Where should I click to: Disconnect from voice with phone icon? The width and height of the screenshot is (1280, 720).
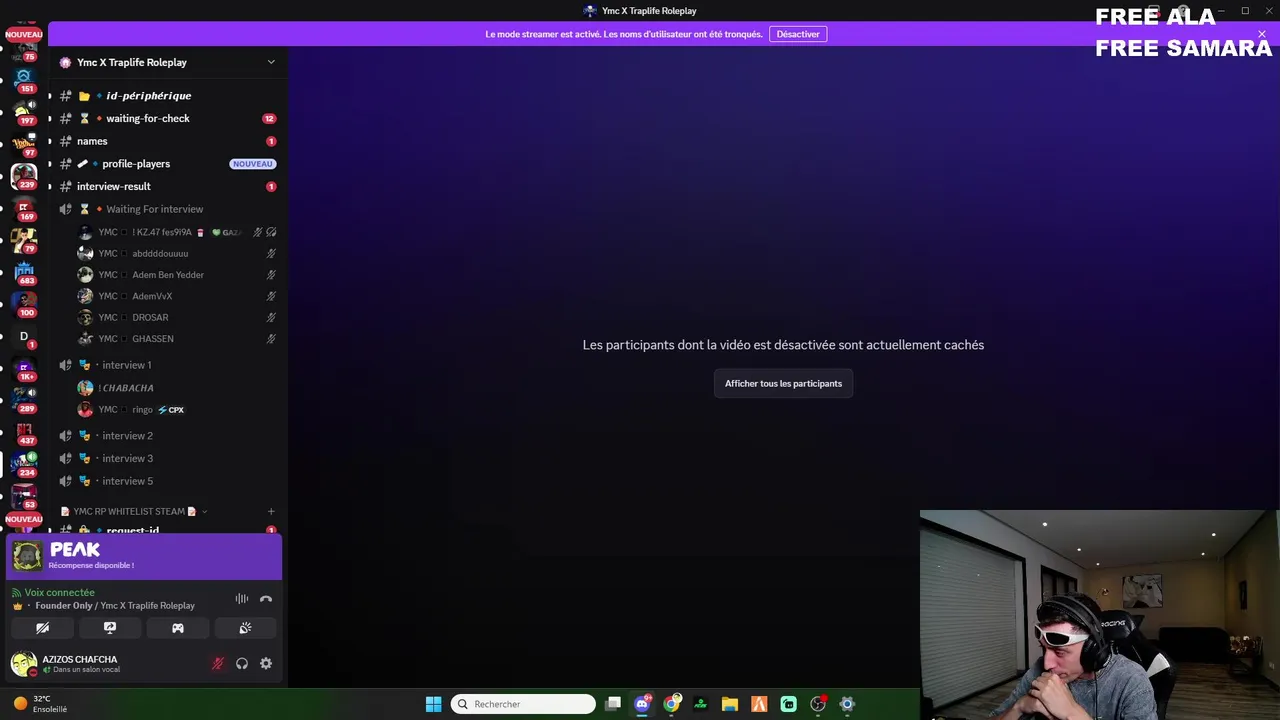tap(266, 599)
